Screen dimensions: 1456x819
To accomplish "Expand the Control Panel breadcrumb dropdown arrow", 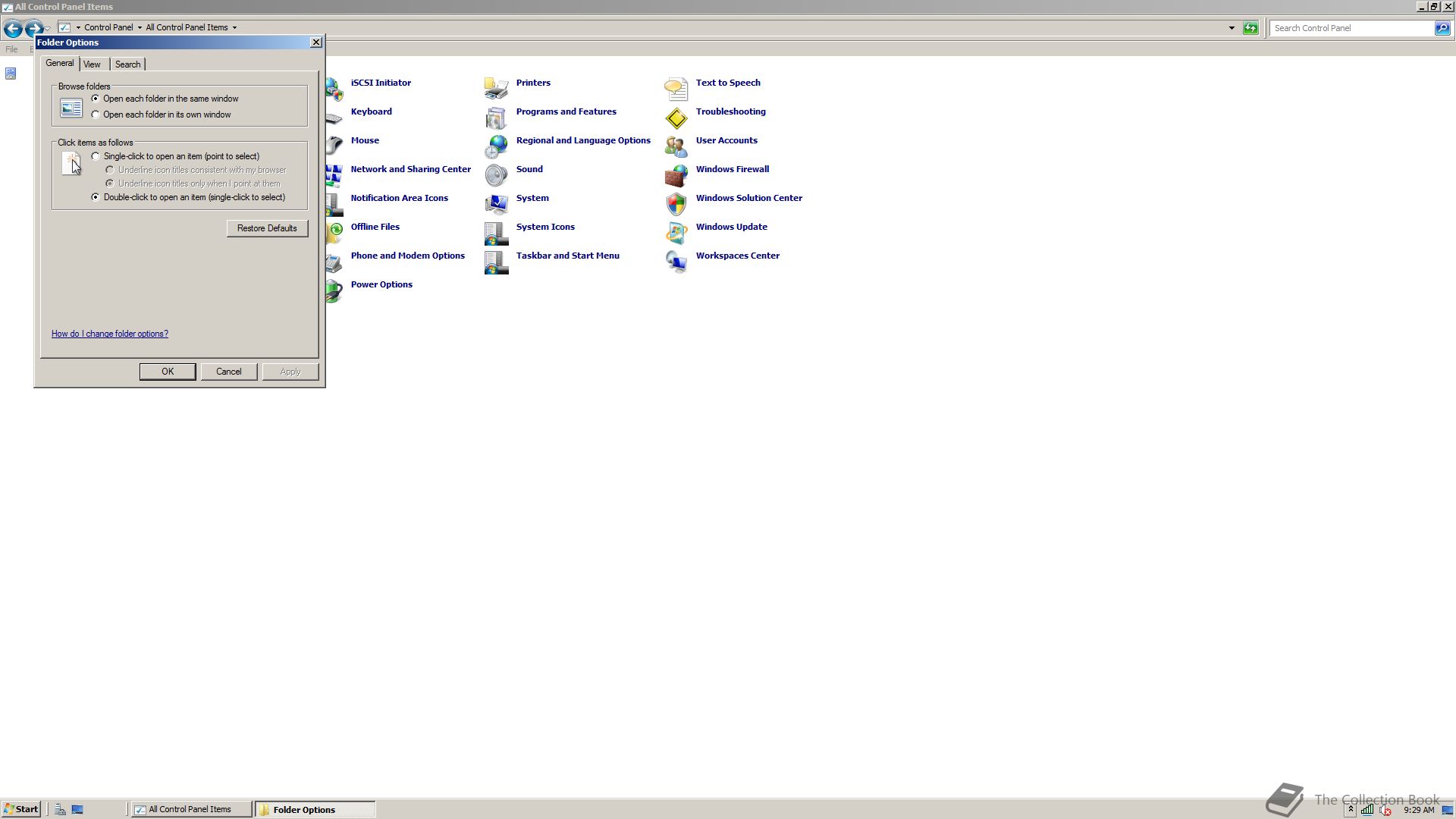I will click(140, 28).
